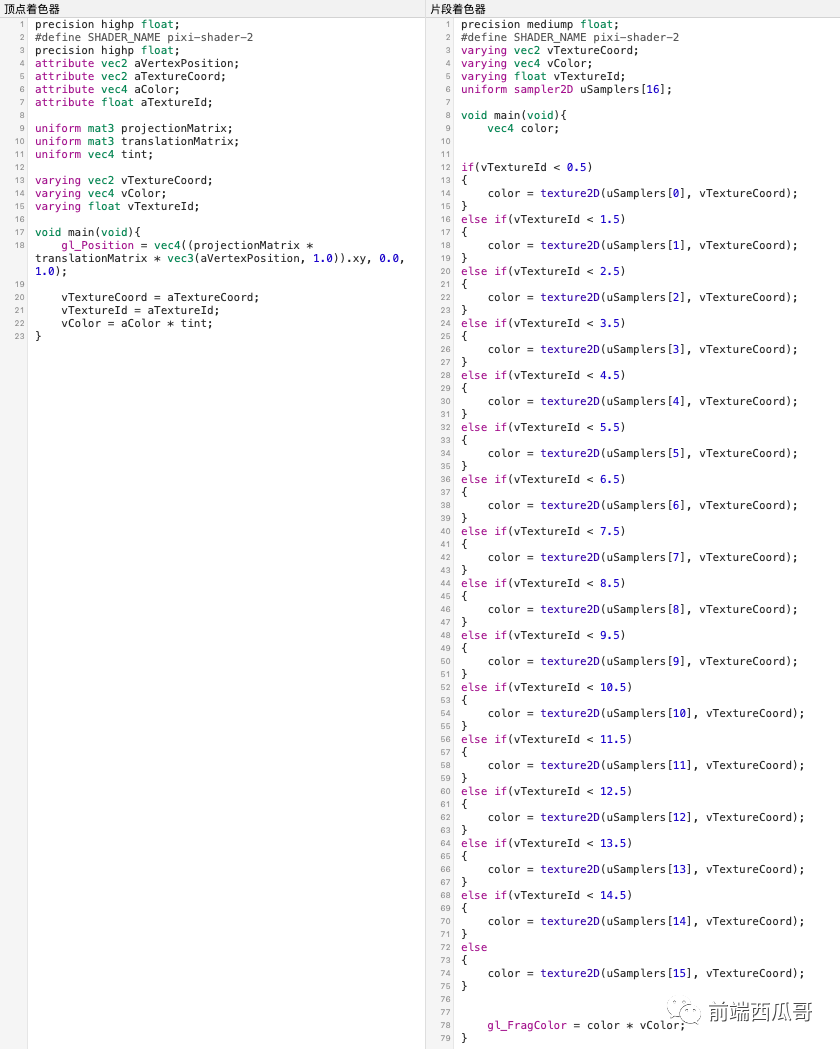Click line number 52 in fragment shader gutter
This screenshot has height=1049, width=840.
pos(445,687)
